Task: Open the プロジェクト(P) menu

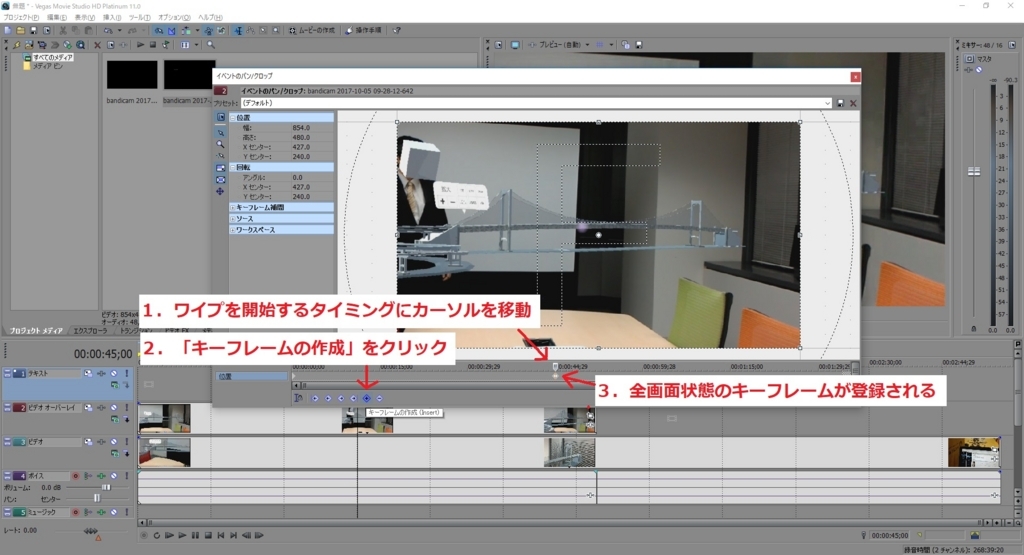Action: point(21,17)
